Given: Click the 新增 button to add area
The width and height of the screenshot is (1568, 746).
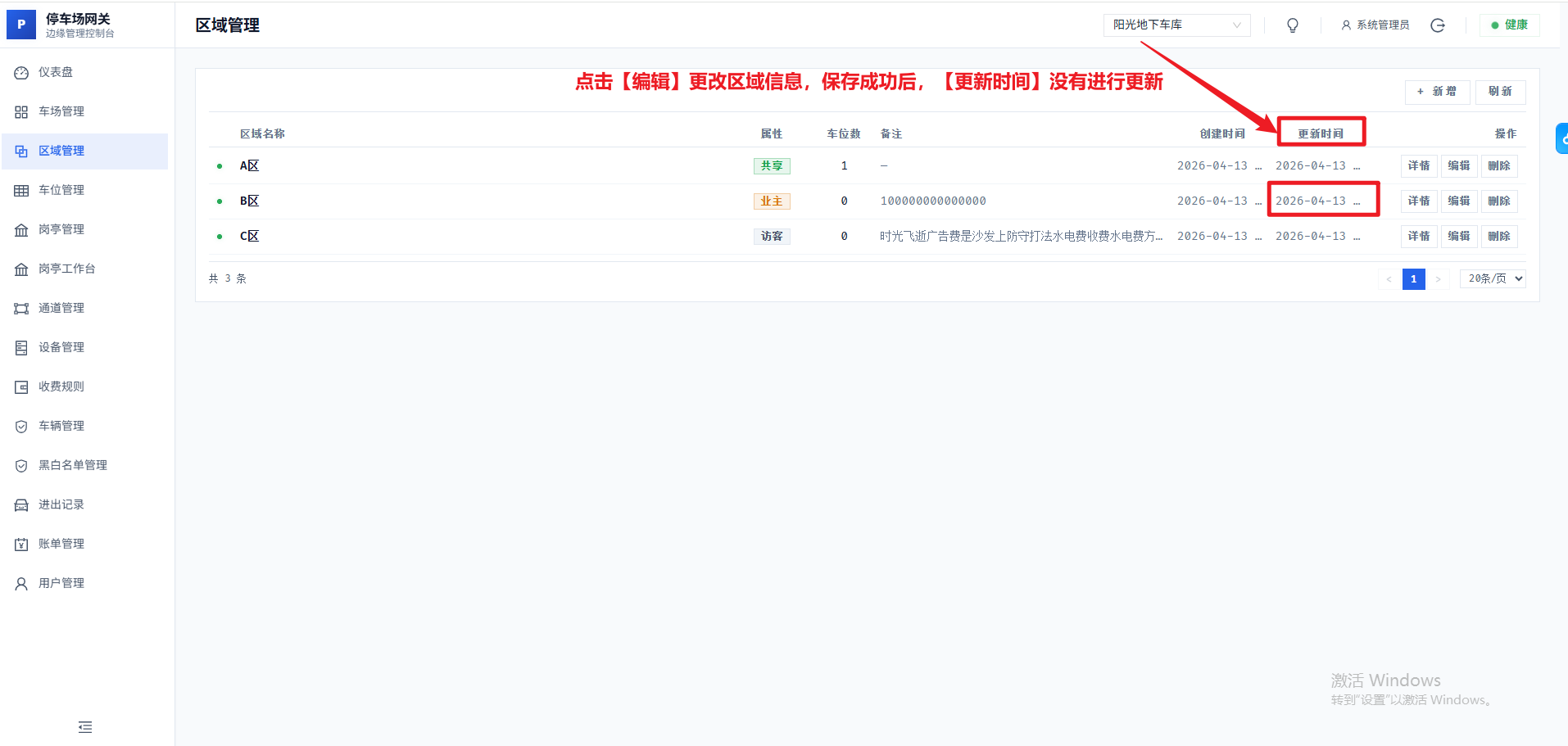Looking at the screenshot, I should pos(1437,92).
